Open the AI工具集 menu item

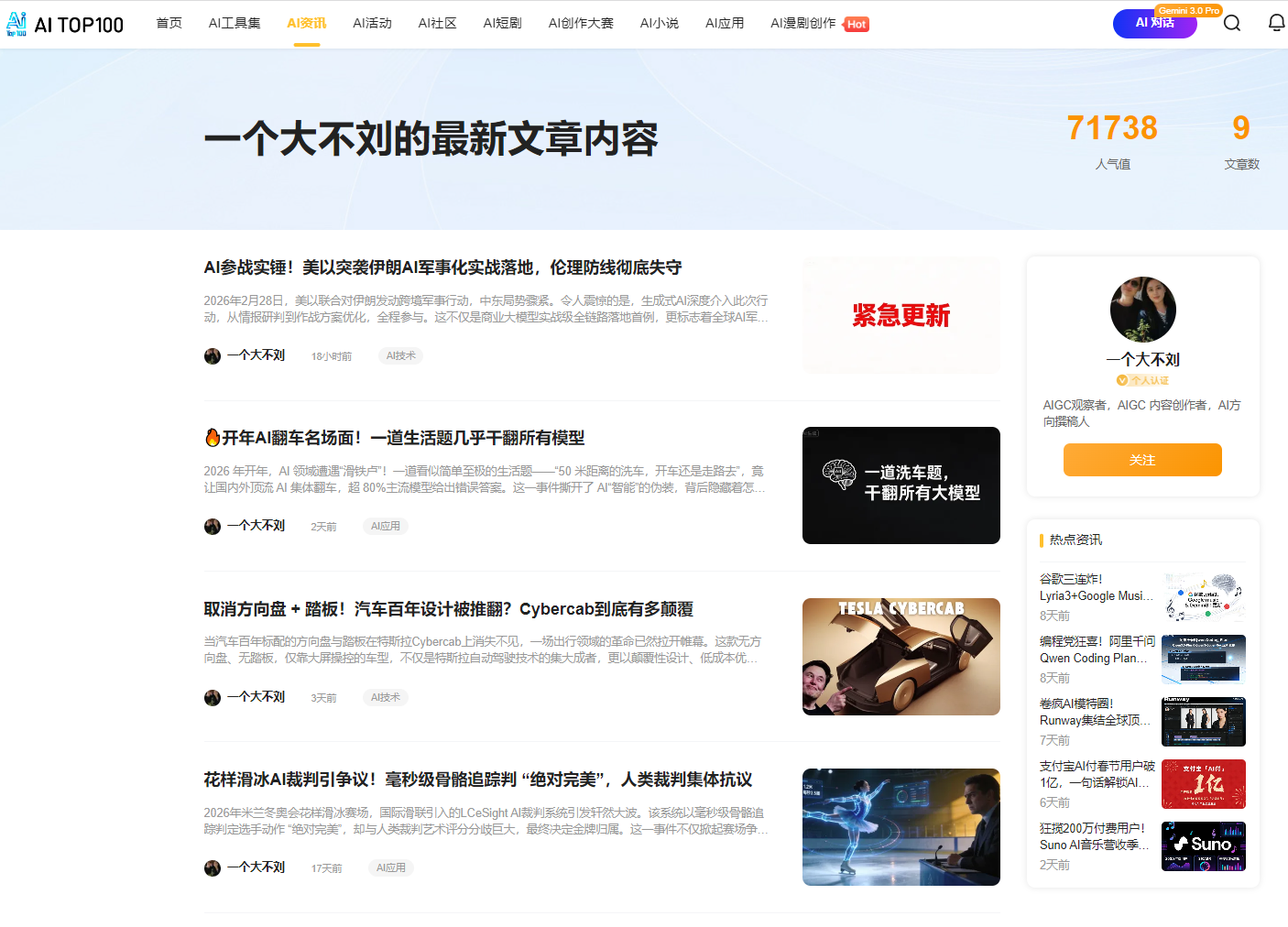[x=235, y=23]
